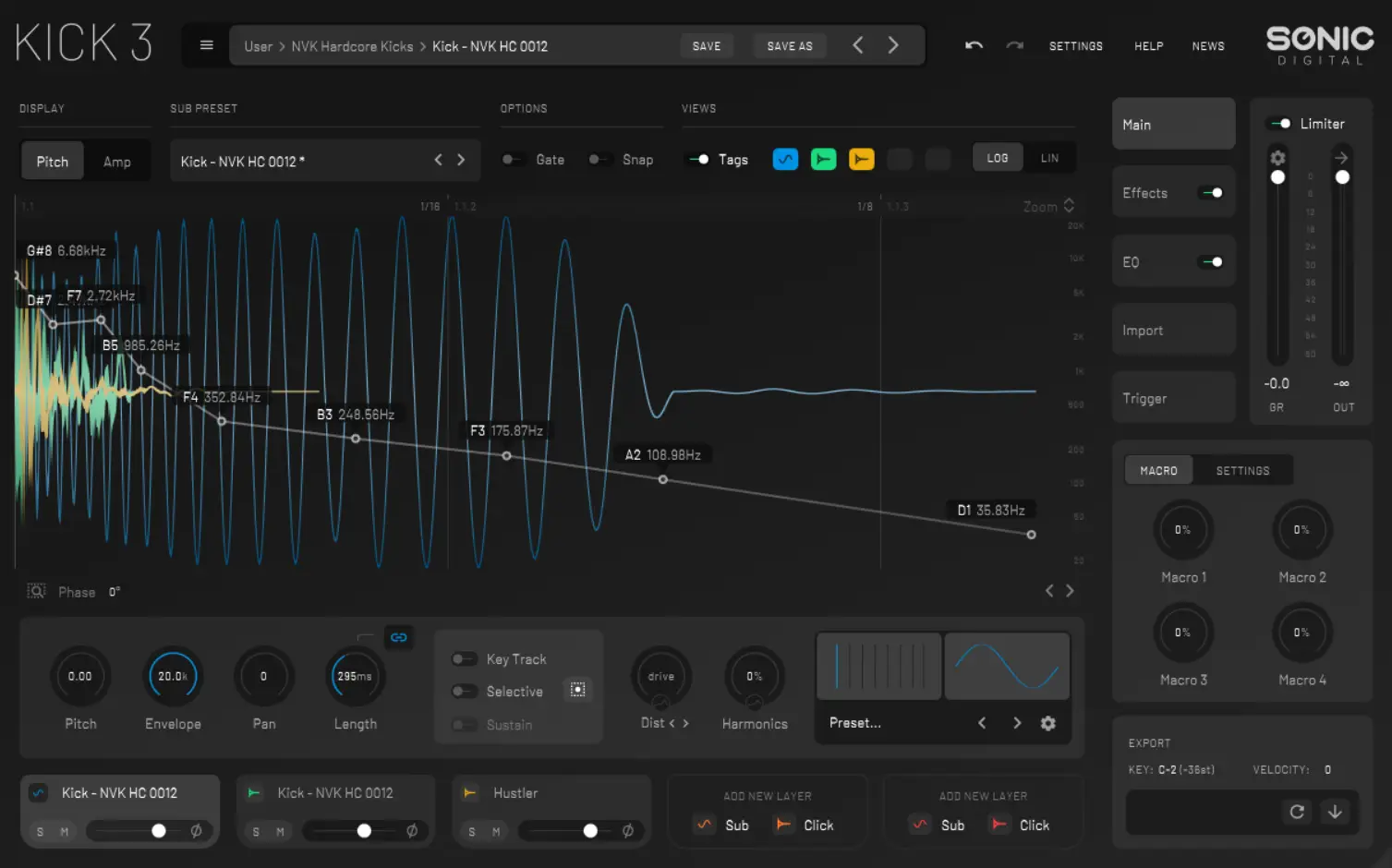Add a Click in the second new layer slot

pos(1020,825)
